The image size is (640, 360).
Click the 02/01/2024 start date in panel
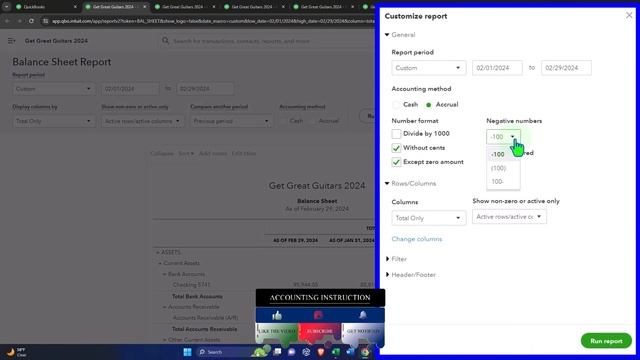(497, 68)
